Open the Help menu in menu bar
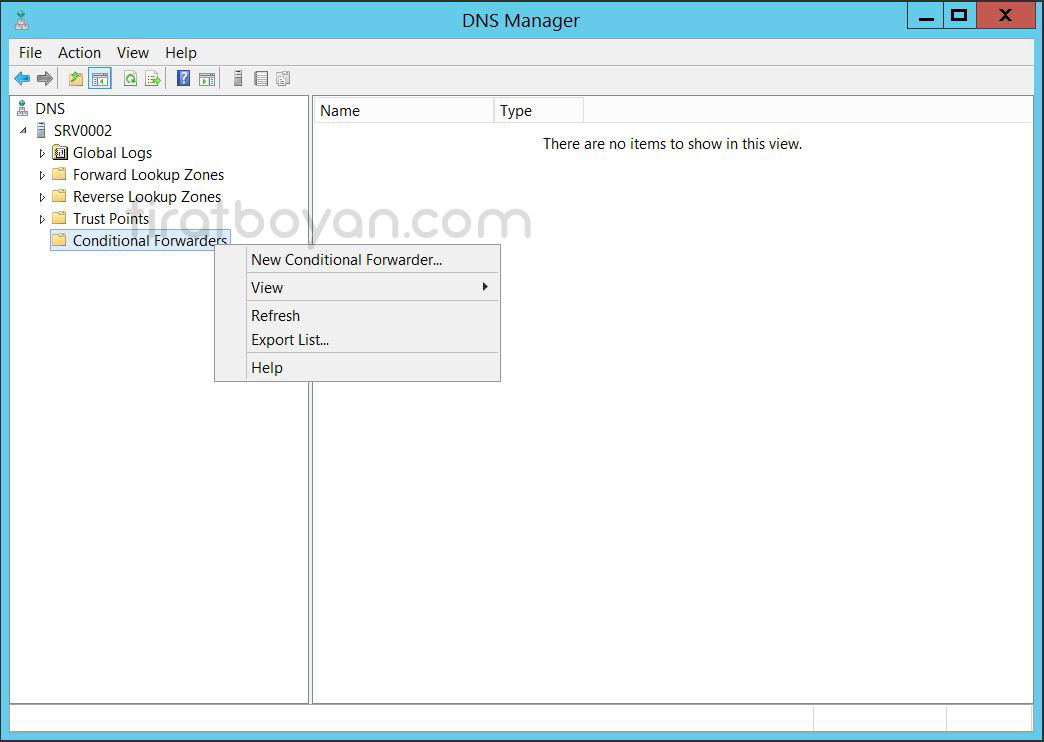1044x742 pixels. coord(180,53)
